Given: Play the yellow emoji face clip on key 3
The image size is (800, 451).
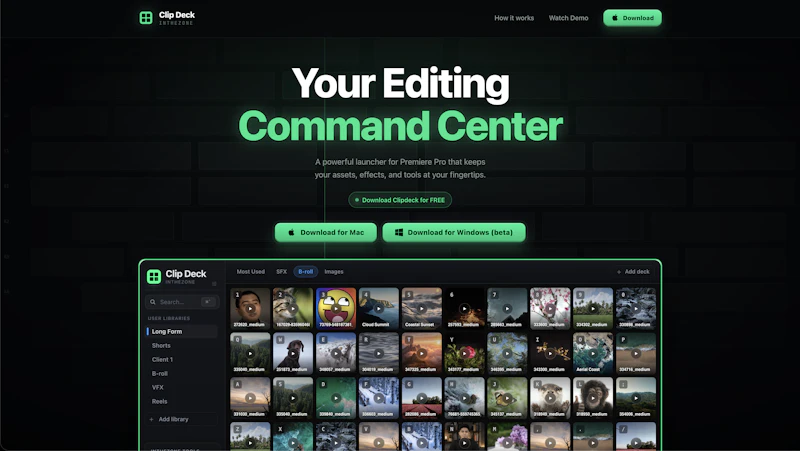Looking at the screenshot, I should tap(336, 308).
